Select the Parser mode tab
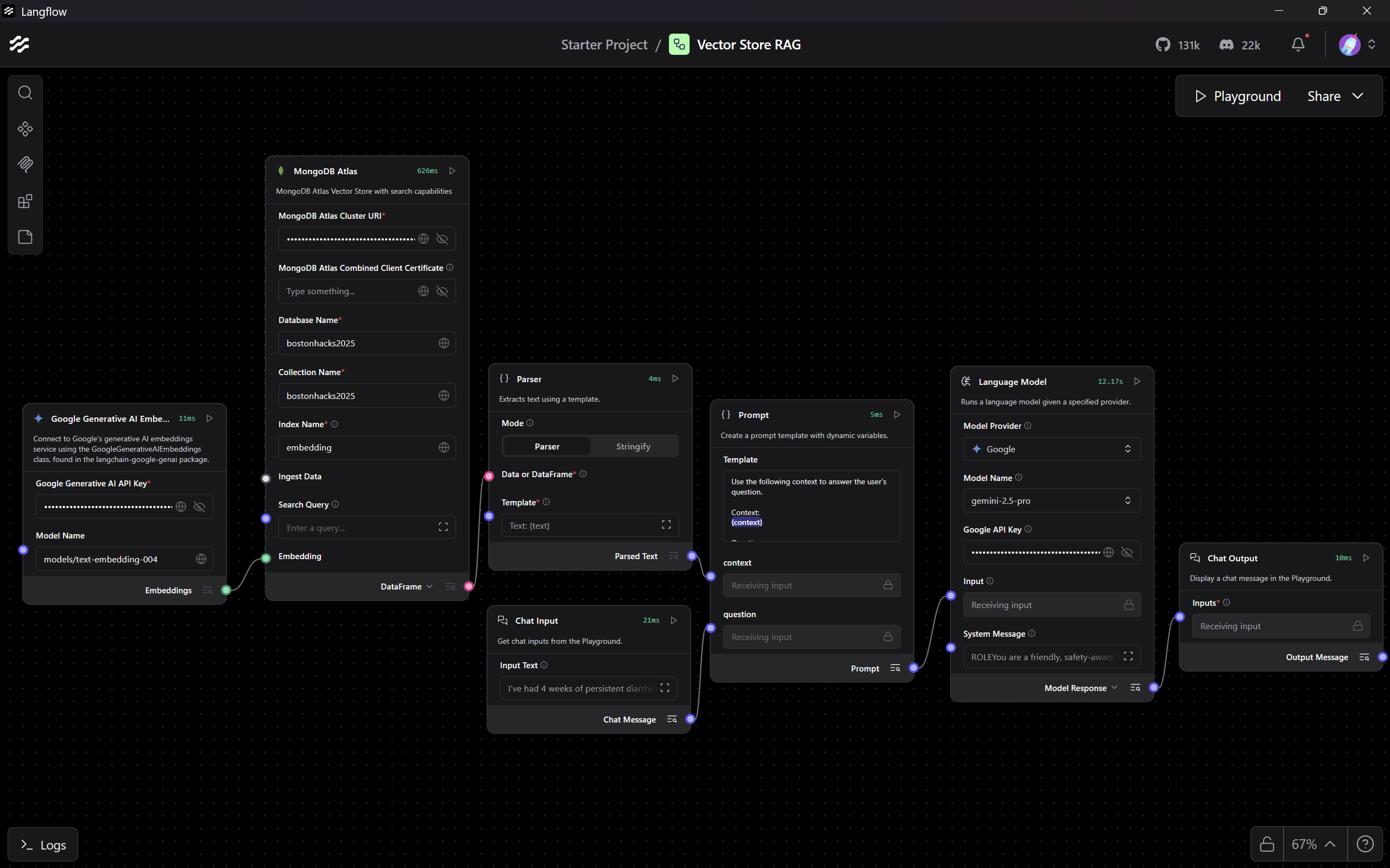Screen dimensions: 1390x868 point(547,446)
